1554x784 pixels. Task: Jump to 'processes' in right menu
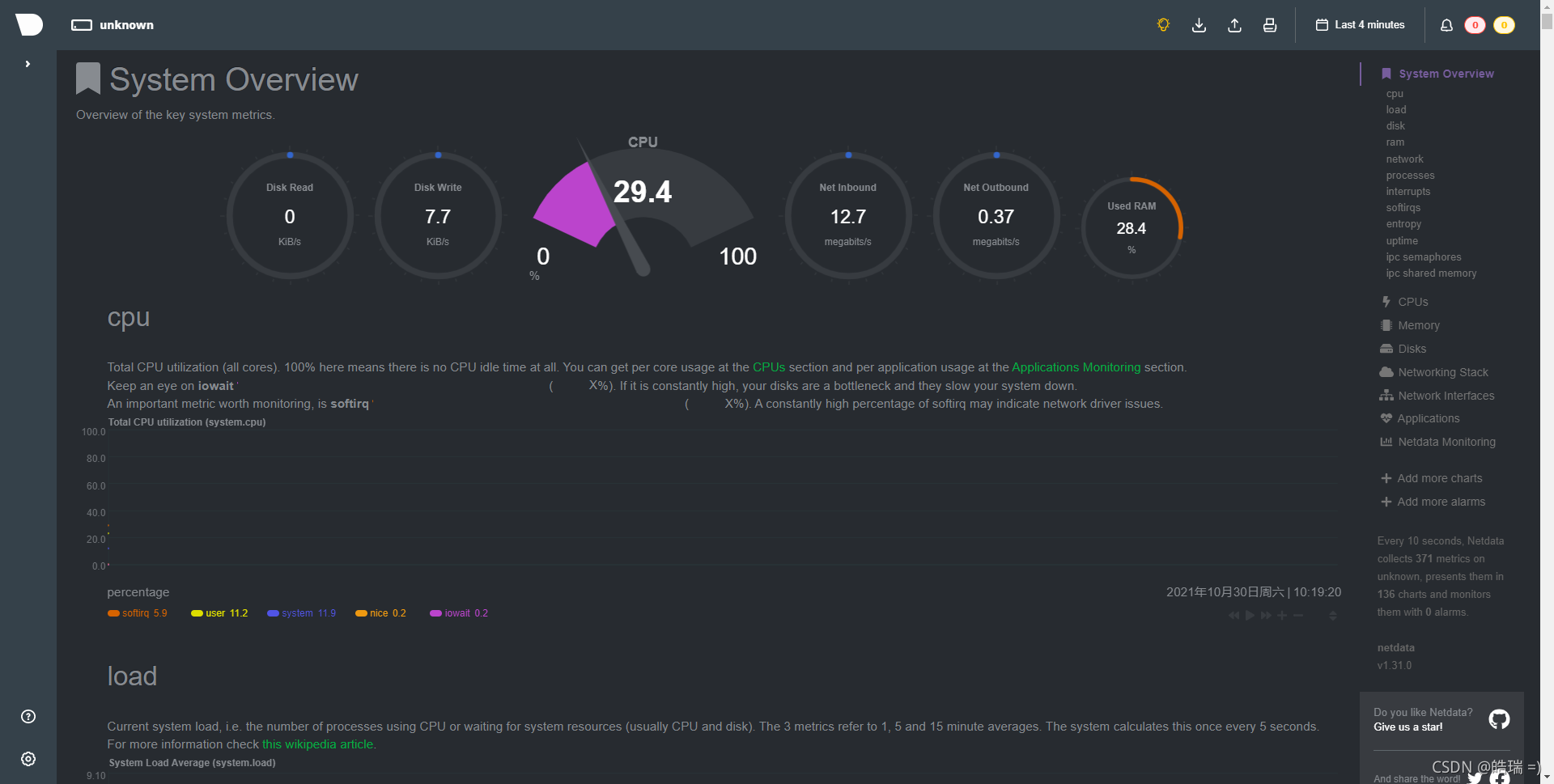pyautogui.click(x=1410, y=176)
